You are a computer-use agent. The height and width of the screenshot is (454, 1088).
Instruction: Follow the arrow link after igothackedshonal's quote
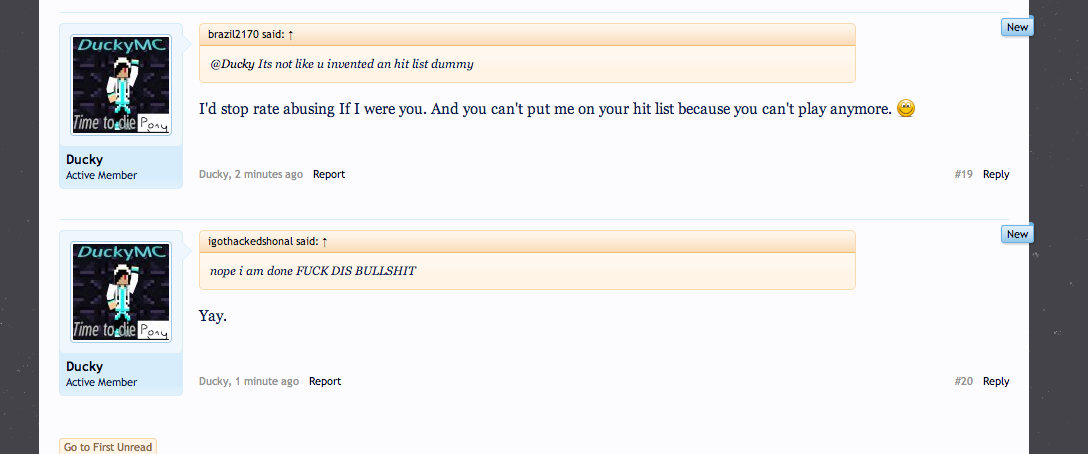pyautogui.click(x=325, y=242)
